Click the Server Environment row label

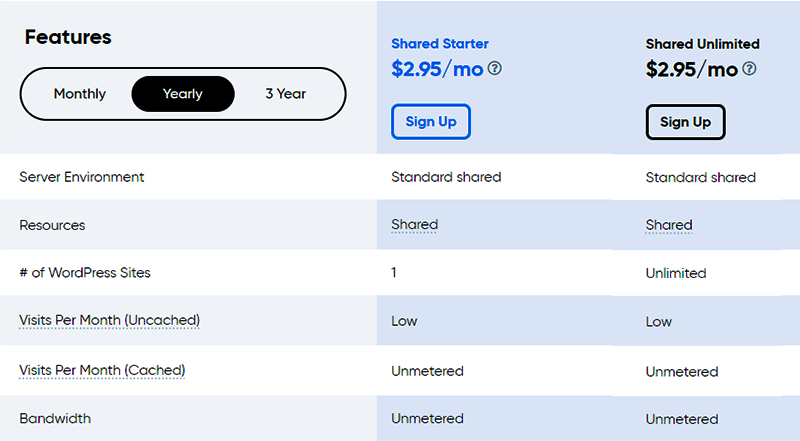pos(82,177)
